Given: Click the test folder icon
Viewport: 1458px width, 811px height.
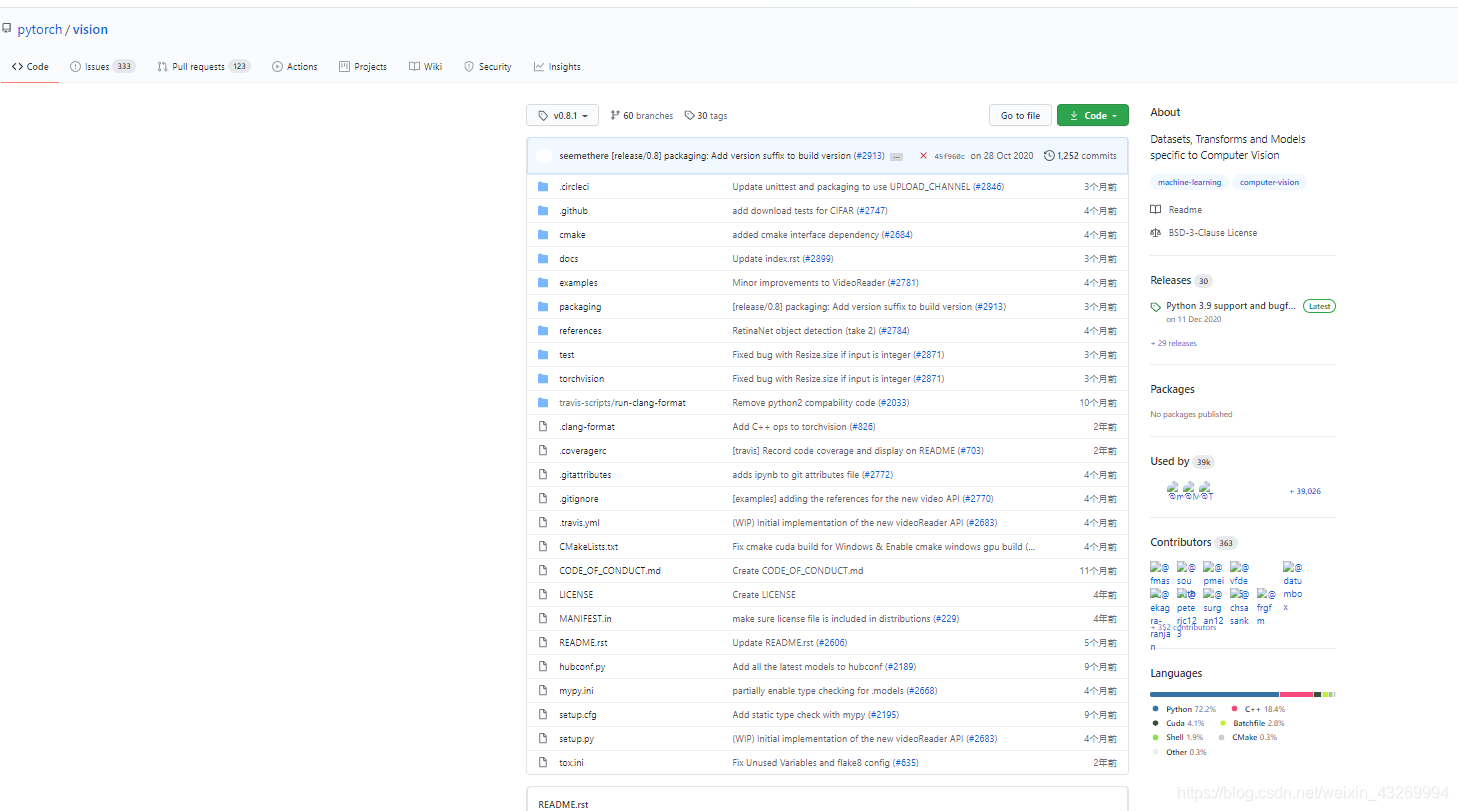Looking at the screenshot, I should (543, 355).
